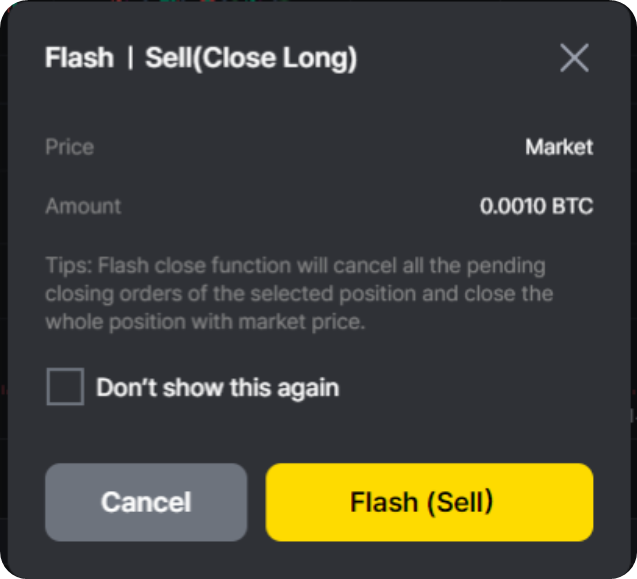
Task: Select the first line of the Tips paragraph
Action: 295,266
